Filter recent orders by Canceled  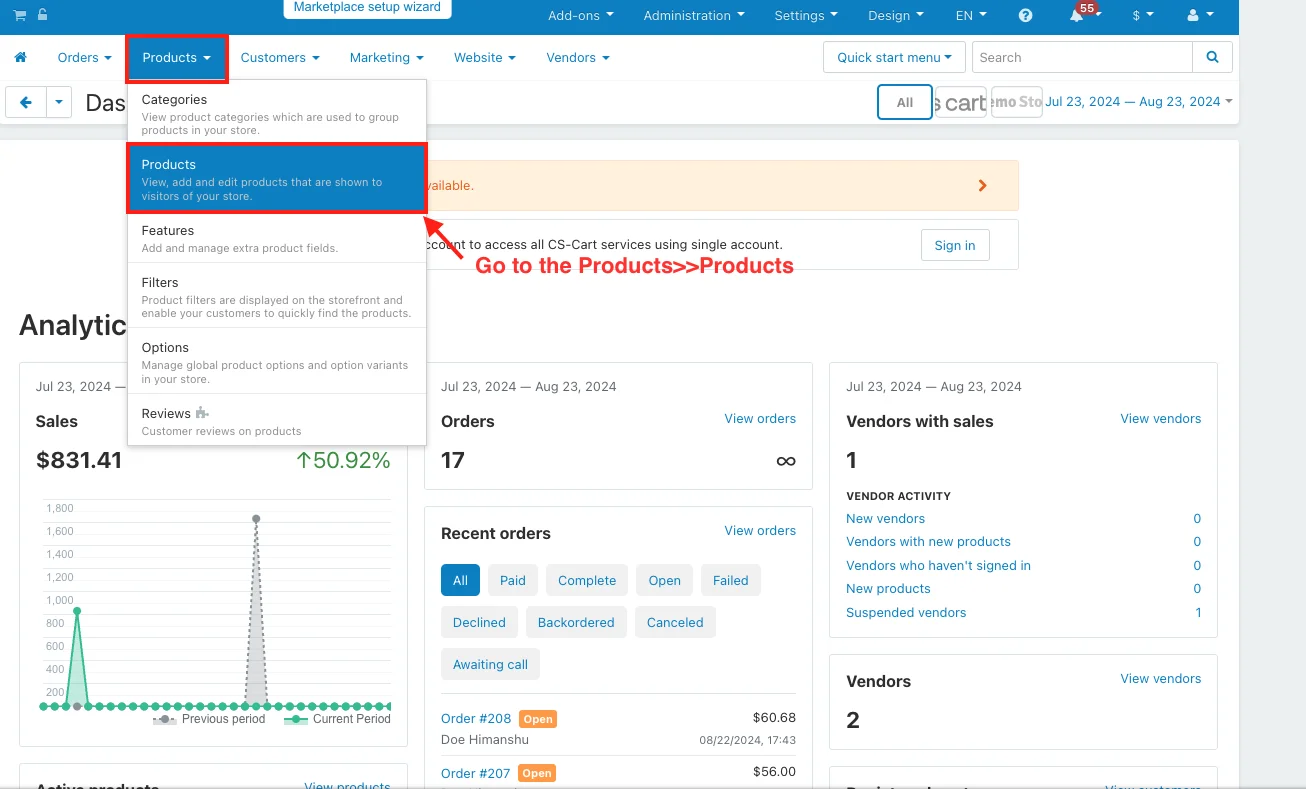tap(675, 622)
